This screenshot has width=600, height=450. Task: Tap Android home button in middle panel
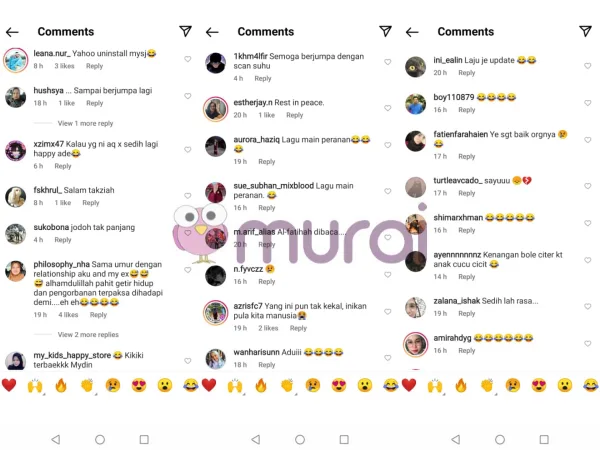pos(300,439)
